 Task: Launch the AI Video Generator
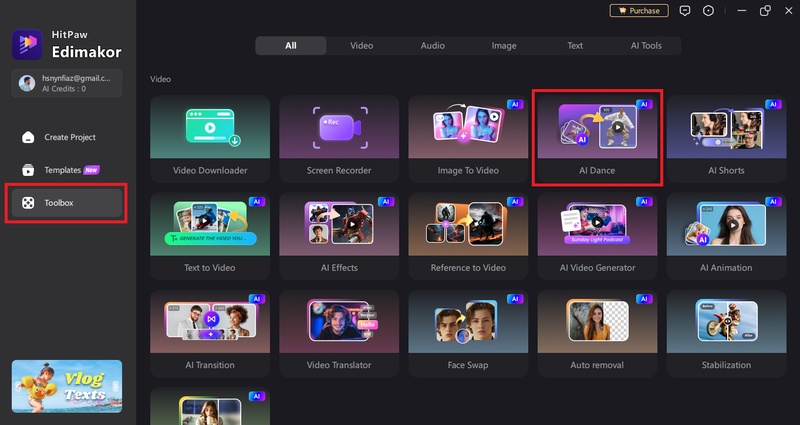(x=597, y=236)
